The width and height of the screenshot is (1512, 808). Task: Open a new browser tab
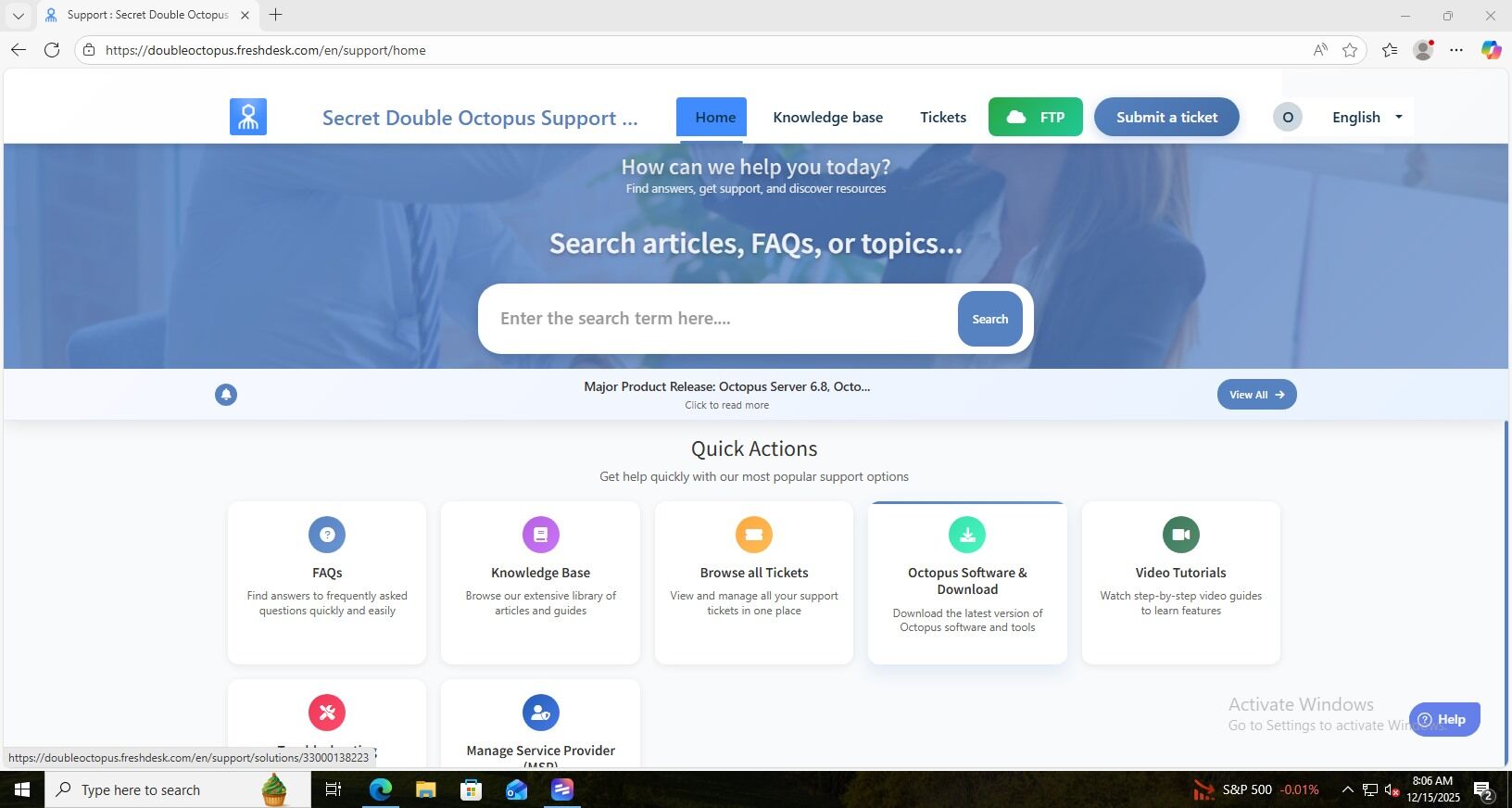point(275,15)
